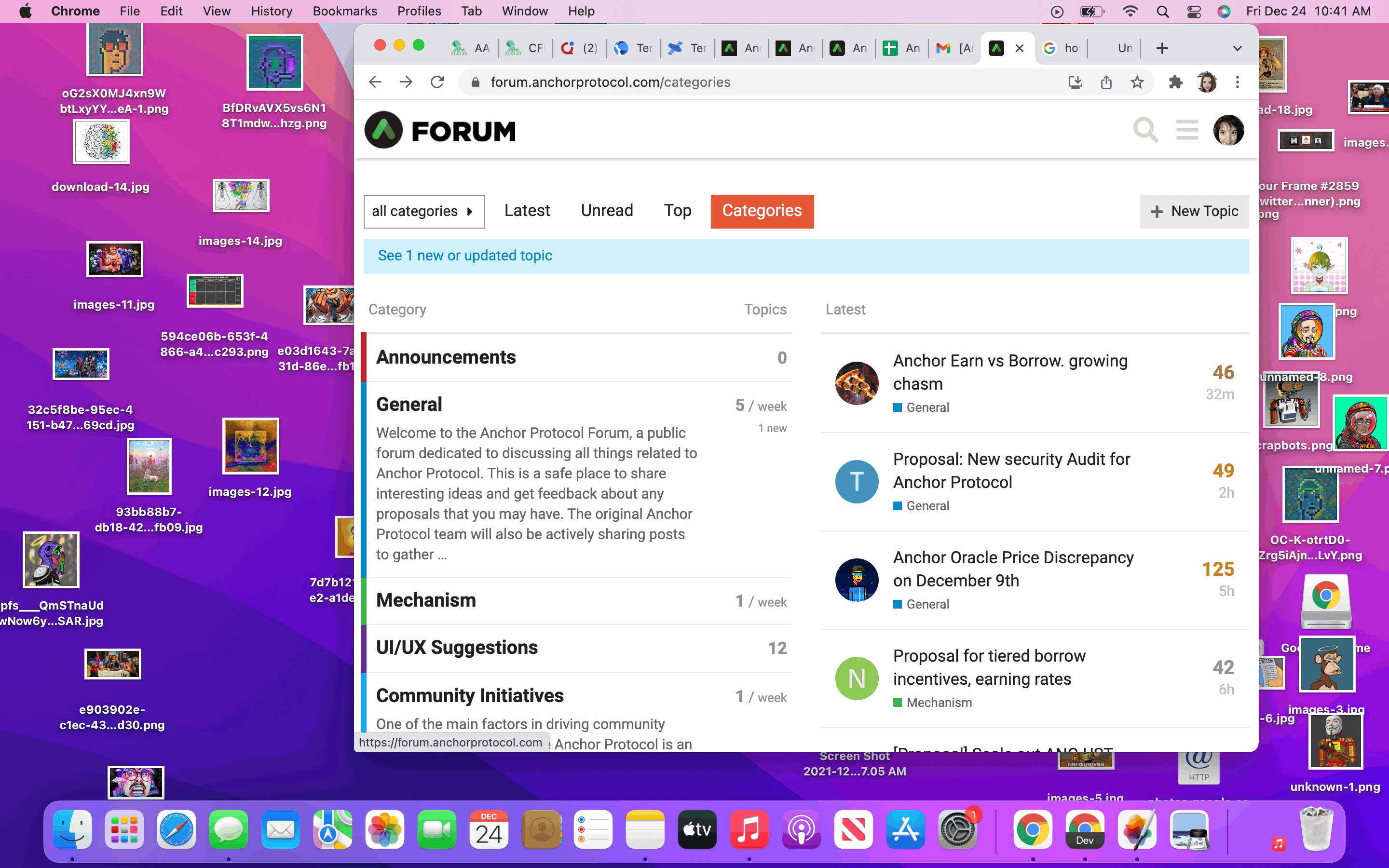1389x868 pixels.
Task: Go back with Chrome back arrow
Action: tap(375, 82)
